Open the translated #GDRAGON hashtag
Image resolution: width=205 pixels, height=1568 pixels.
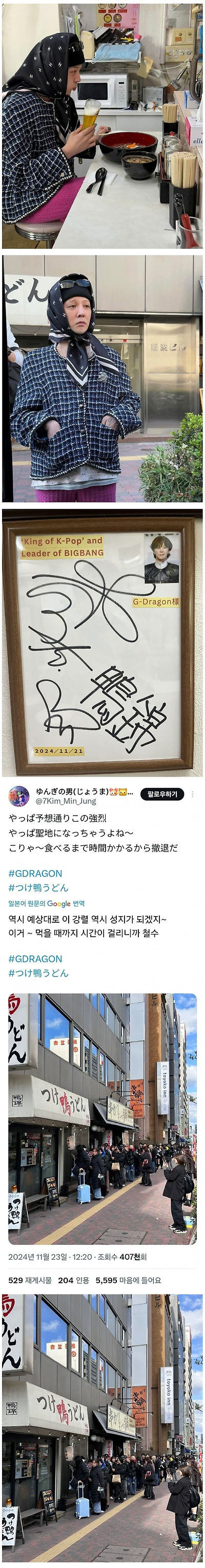point(35,958)
